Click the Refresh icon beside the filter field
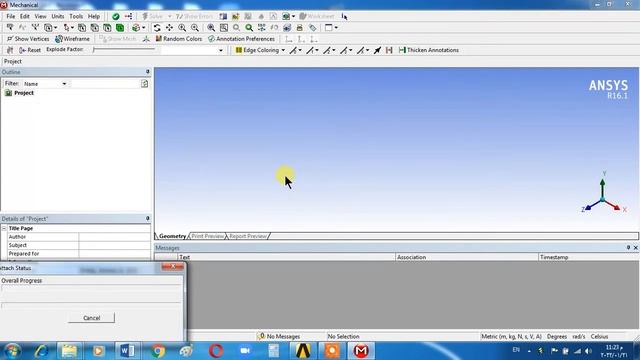Viewport: 640px width, 360px height. tap(144, 84)
